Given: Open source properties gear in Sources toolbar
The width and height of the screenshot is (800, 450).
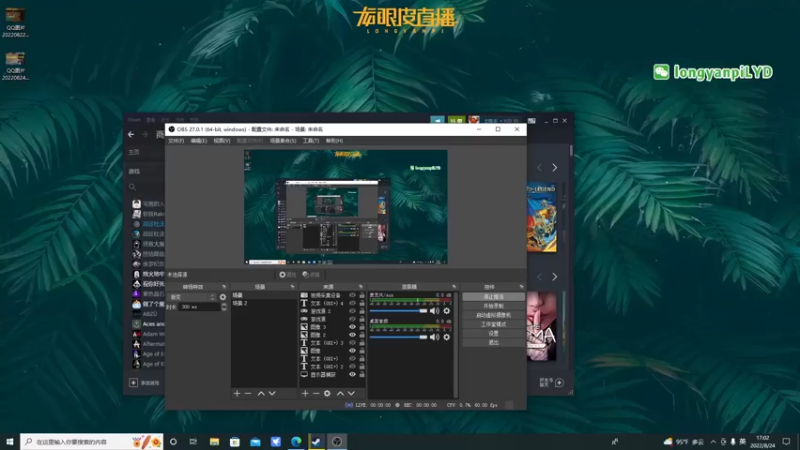Looking at the screenshot, I should click(x=327, y=393).
